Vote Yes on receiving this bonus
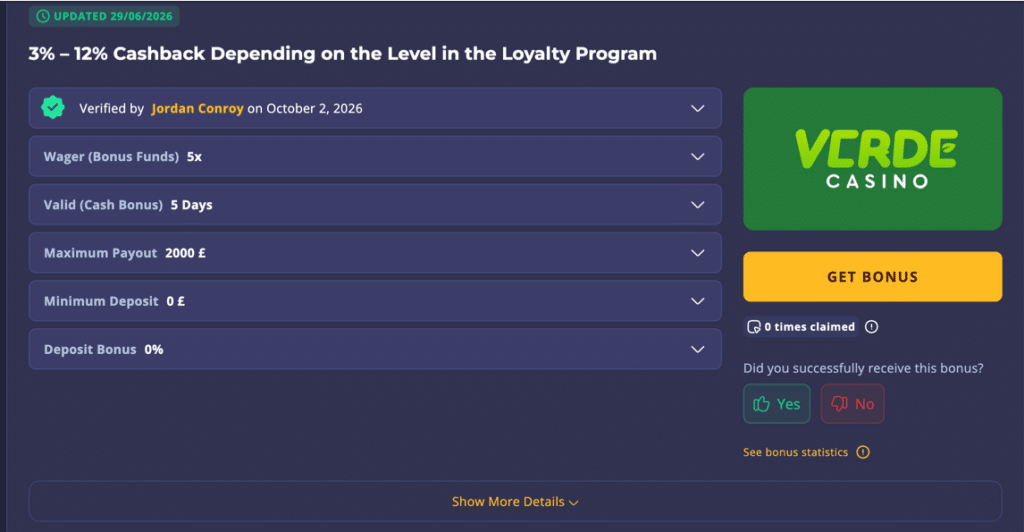 click(776, 404)
